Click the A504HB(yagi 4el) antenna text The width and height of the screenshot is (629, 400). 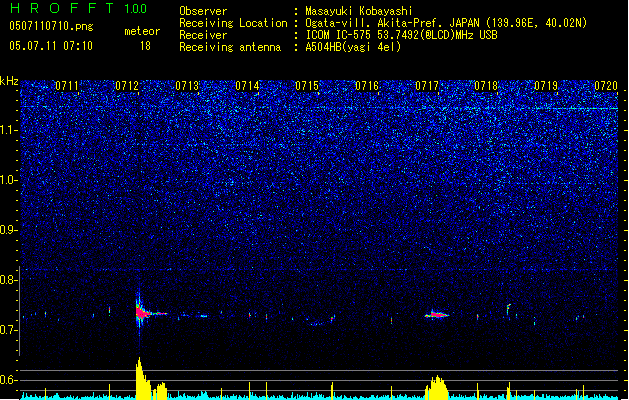pos(353,47)
